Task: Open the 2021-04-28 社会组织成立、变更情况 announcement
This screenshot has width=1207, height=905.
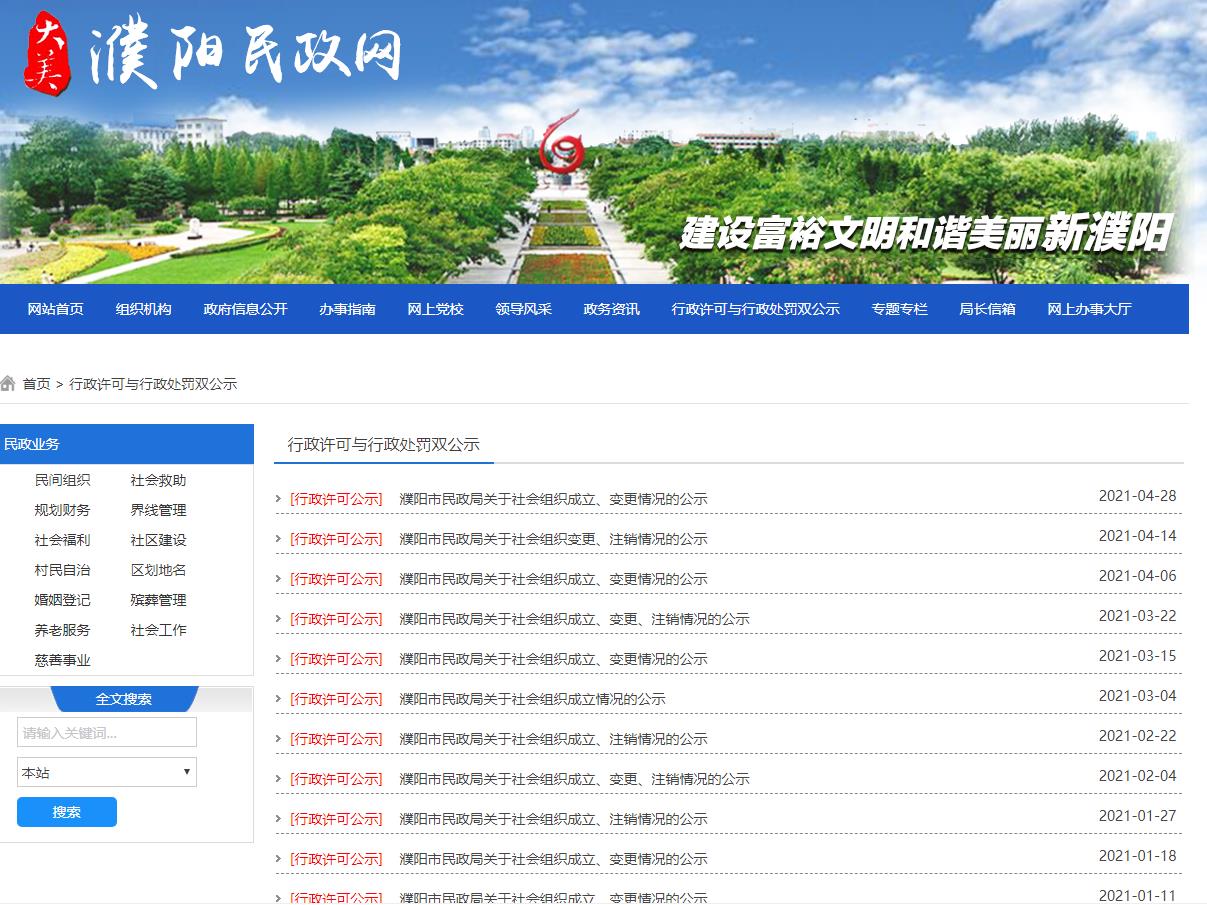Action: [x=551, y=498]
